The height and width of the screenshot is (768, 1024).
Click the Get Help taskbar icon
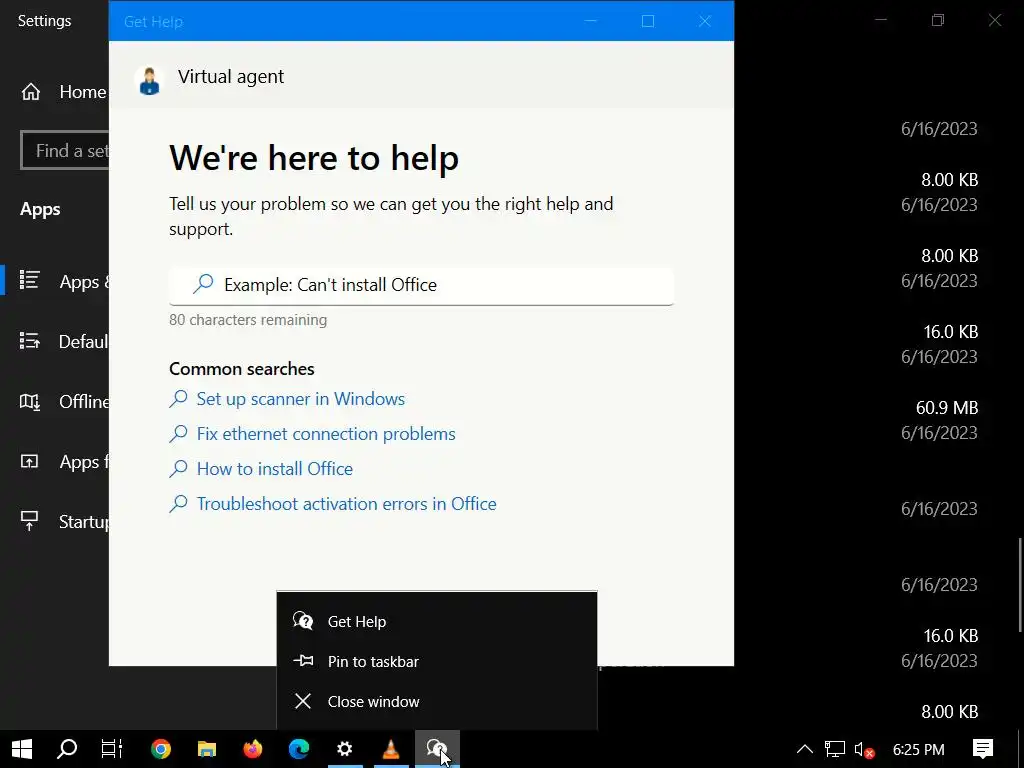(437, 749)
